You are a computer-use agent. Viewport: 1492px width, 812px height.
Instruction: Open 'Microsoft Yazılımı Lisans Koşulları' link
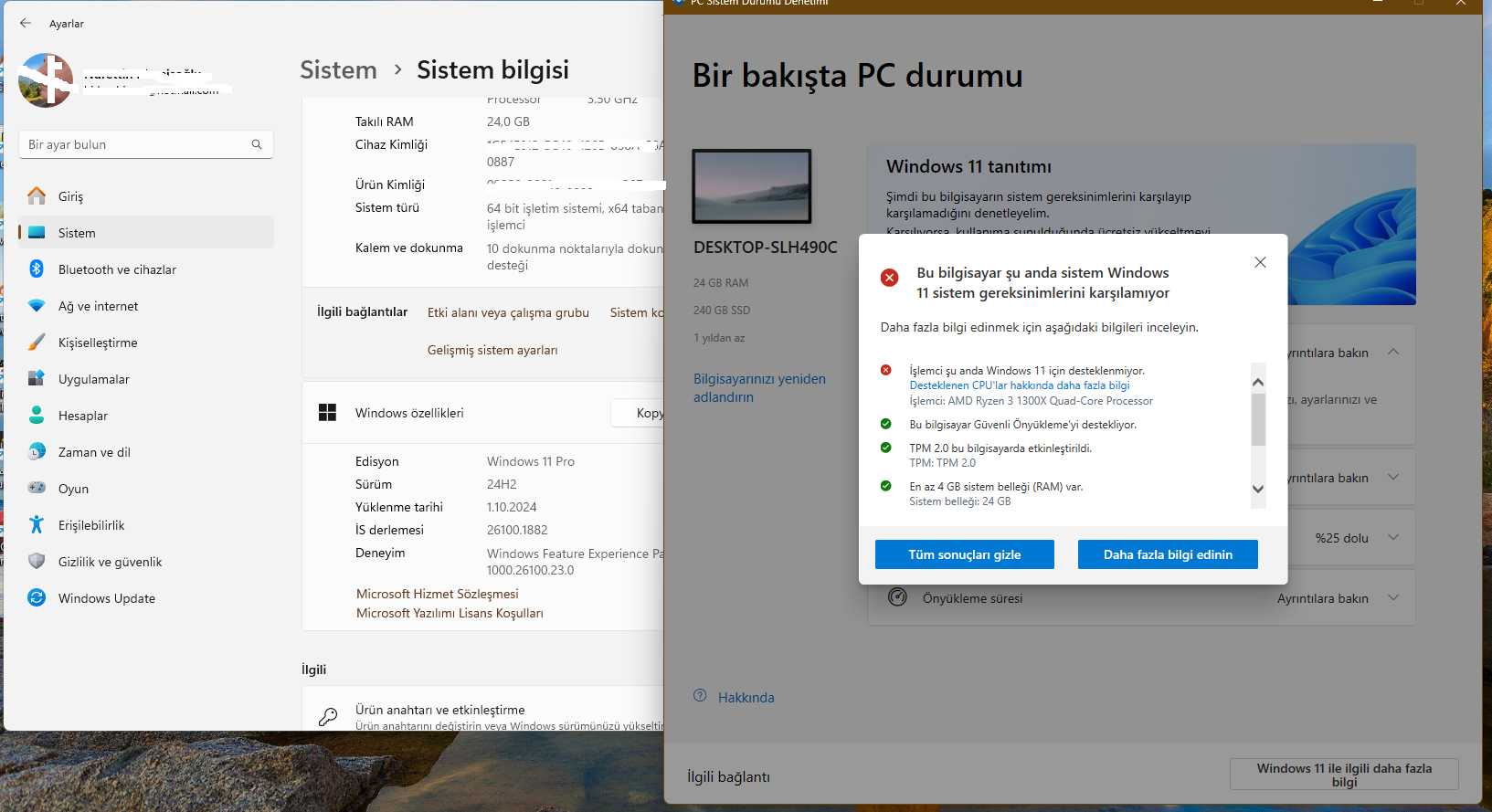(x=450, y=613)
